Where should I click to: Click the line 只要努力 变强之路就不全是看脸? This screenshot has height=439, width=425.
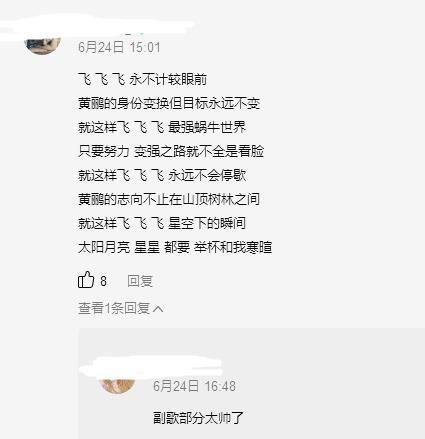(171, 151)
